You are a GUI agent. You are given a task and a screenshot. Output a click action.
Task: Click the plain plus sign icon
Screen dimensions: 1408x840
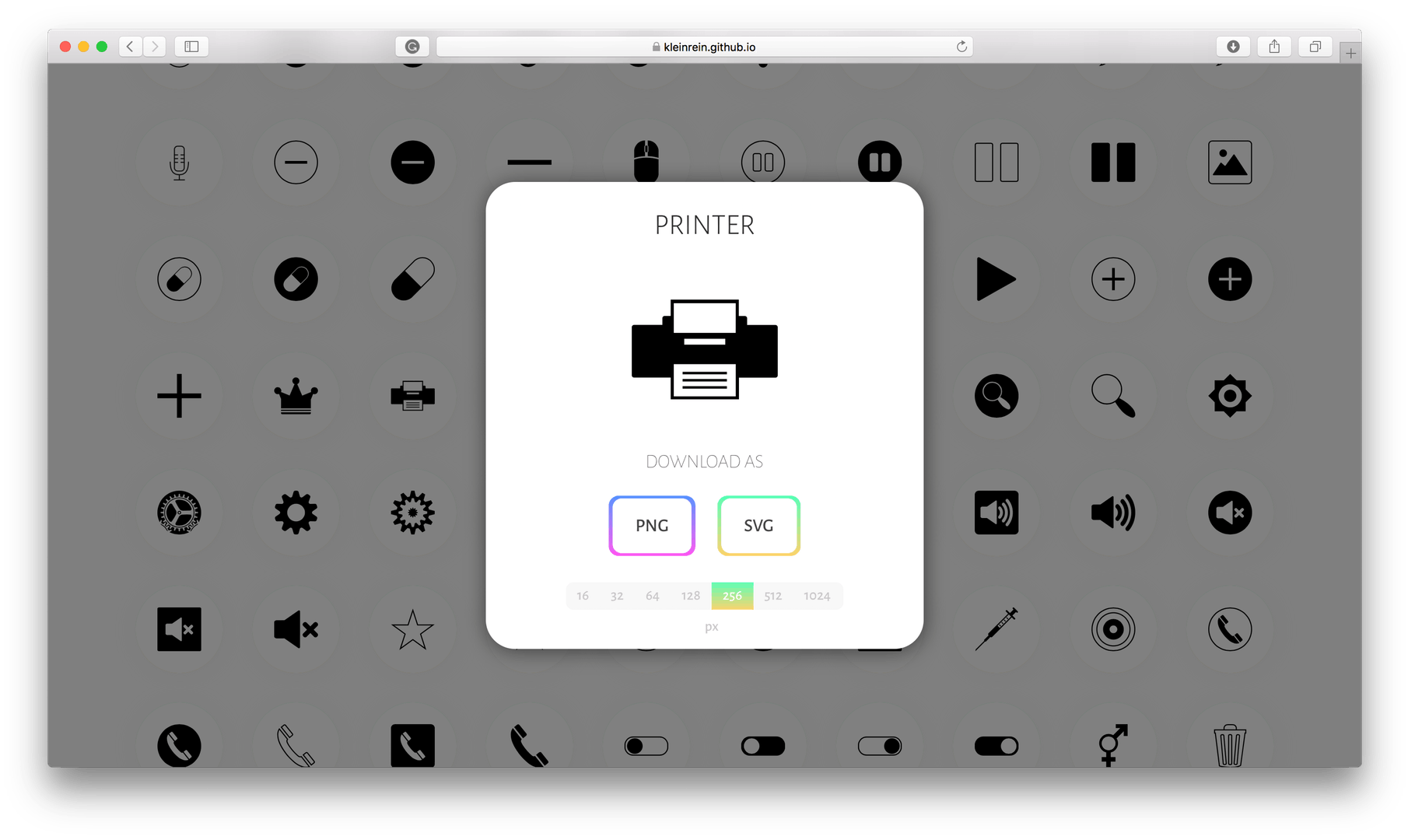(x=180, y=396)
